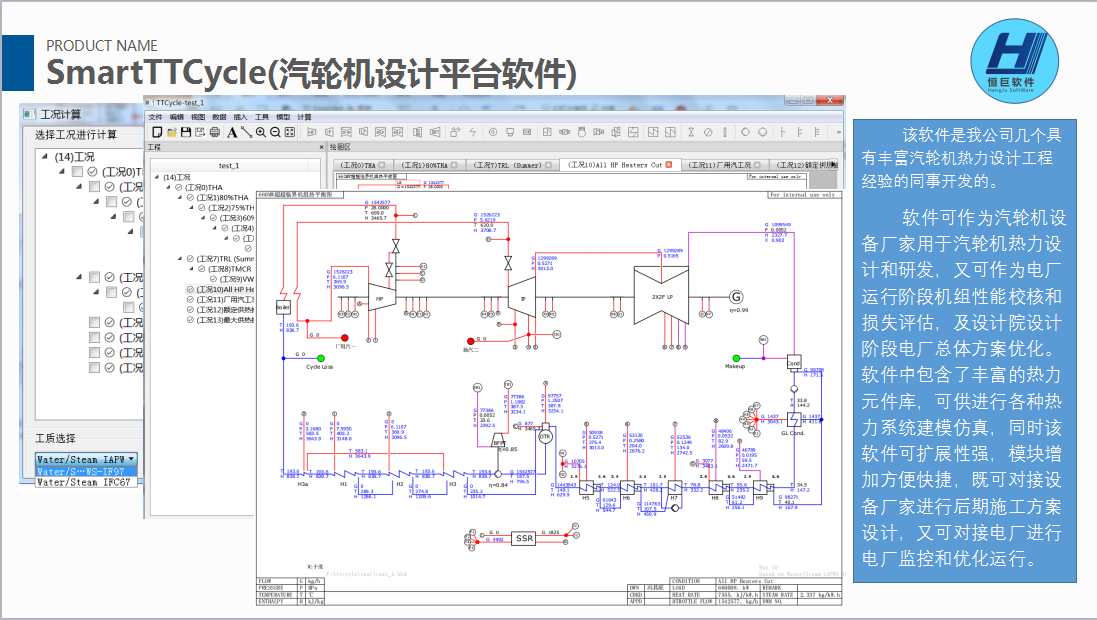This screenshot has width=1097, height=620.
Task: Click the 工况计算 window icon
Action: click(x=29, y=113)
